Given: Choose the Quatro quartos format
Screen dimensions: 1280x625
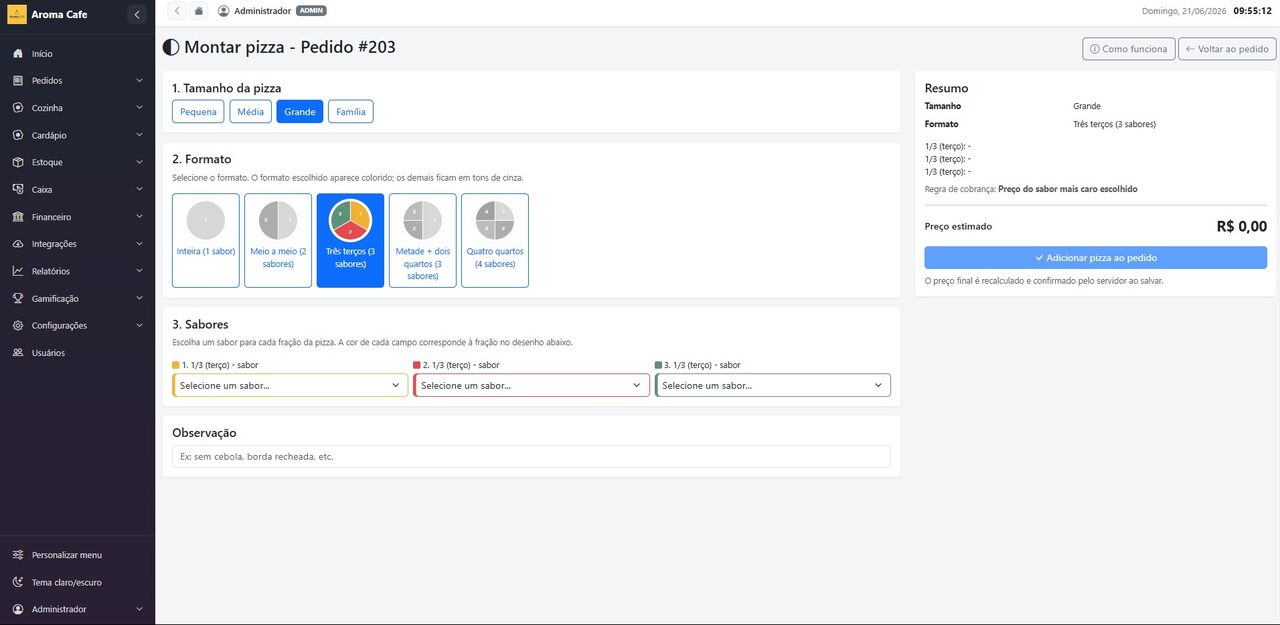Looking at the screenshot, I should pos(495,241).
